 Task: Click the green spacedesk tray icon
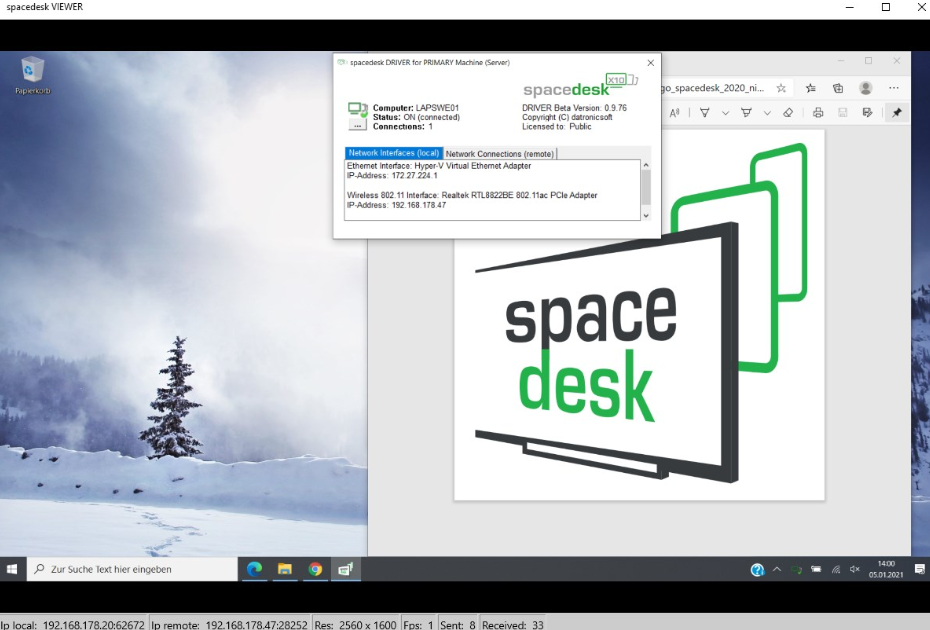pyautogui.click(x=797, y=569)
